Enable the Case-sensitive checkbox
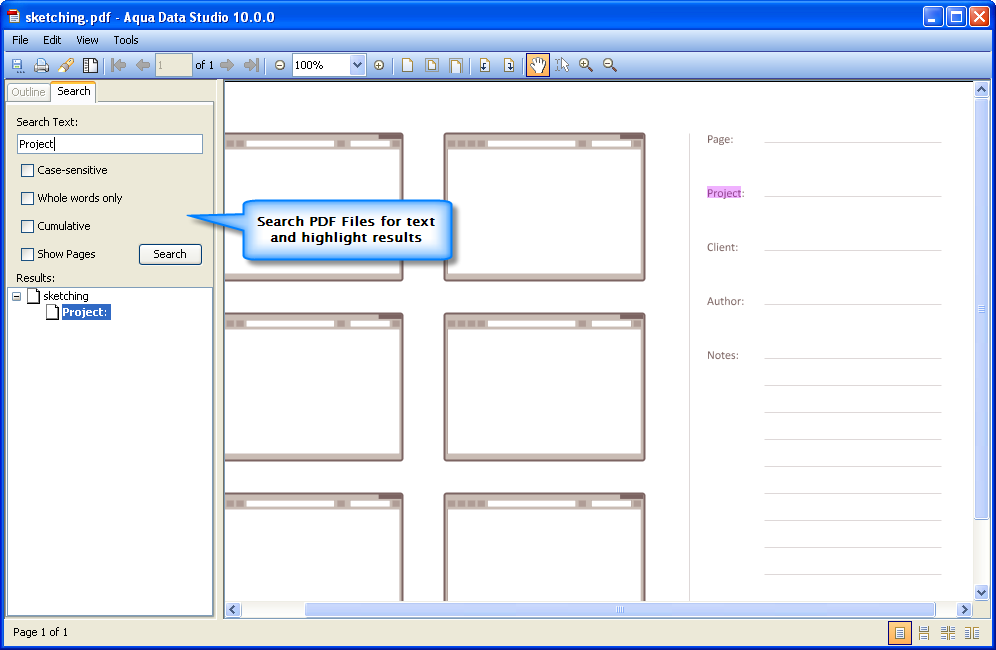The height and width of the screenshot is (650, 996). click(x=27, y=170)
